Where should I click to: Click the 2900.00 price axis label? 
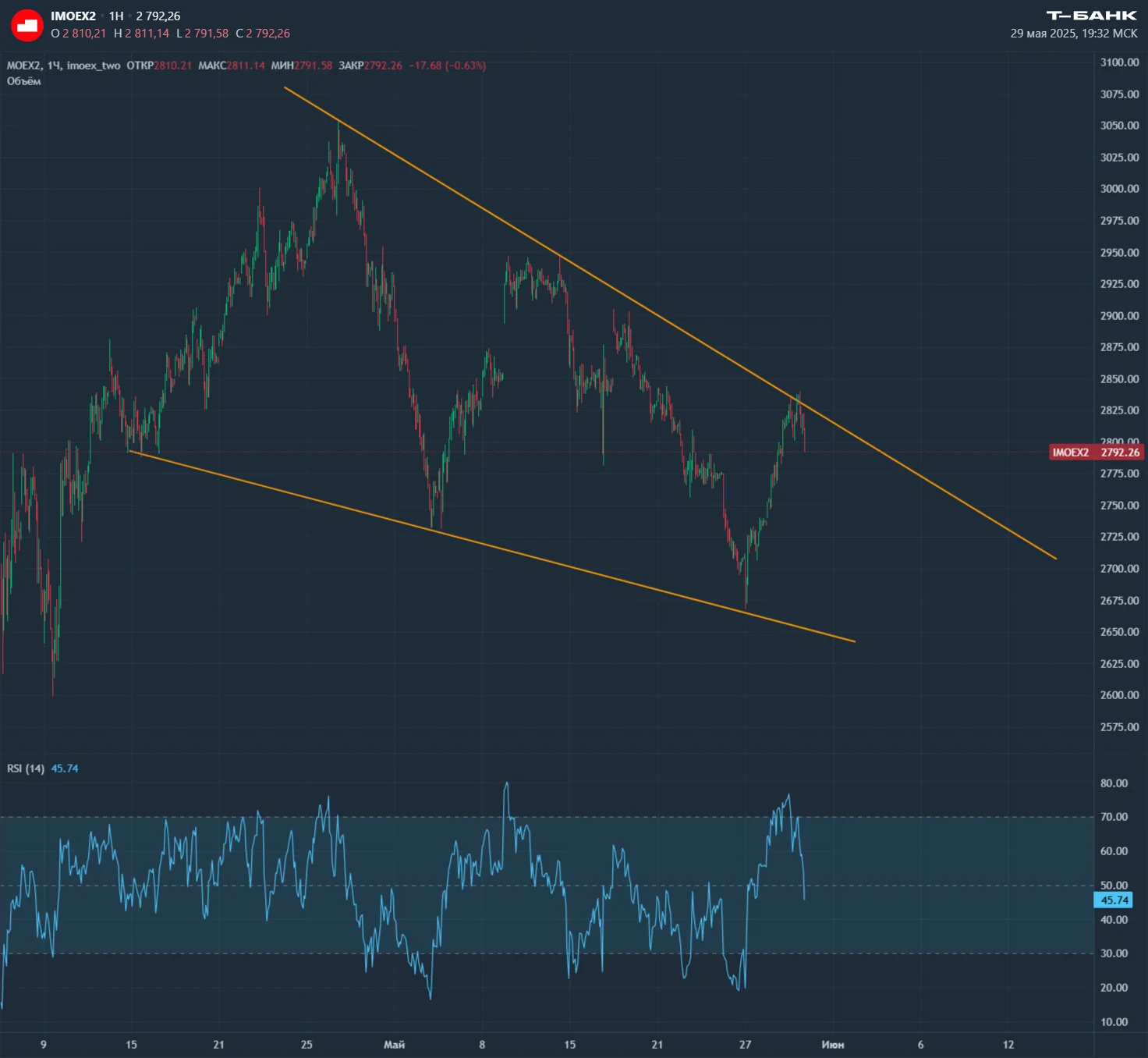point(1119,316)
